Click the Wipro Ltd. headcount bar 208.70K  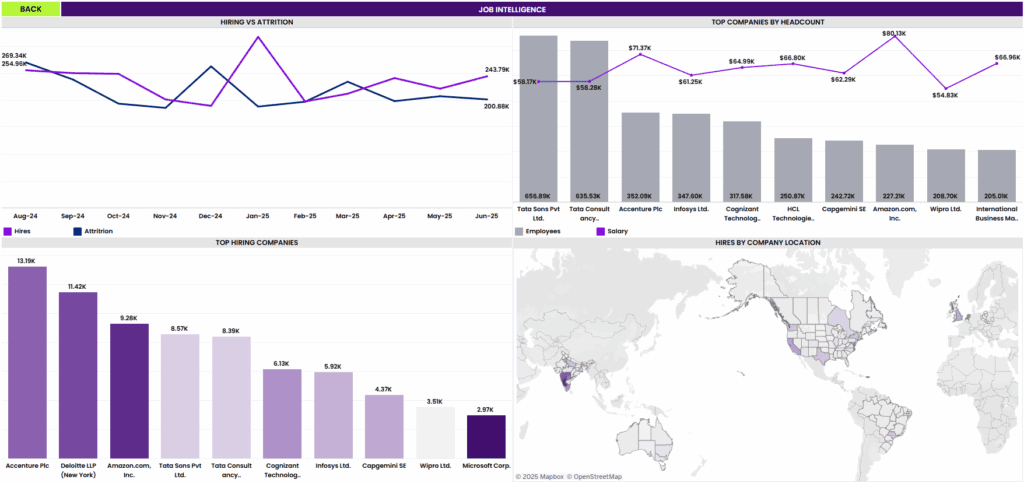(946, 175)
